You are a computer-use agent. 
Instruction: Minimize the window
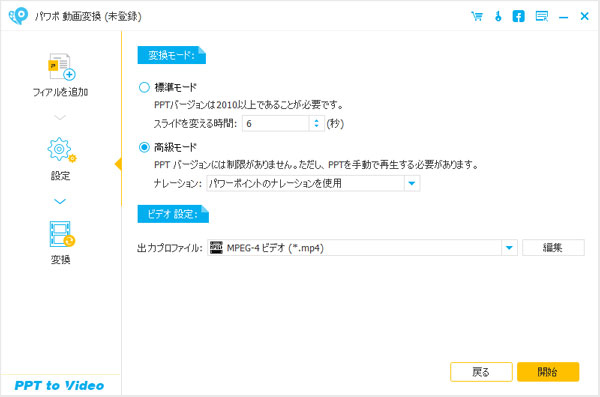click(x=563, y=17)
